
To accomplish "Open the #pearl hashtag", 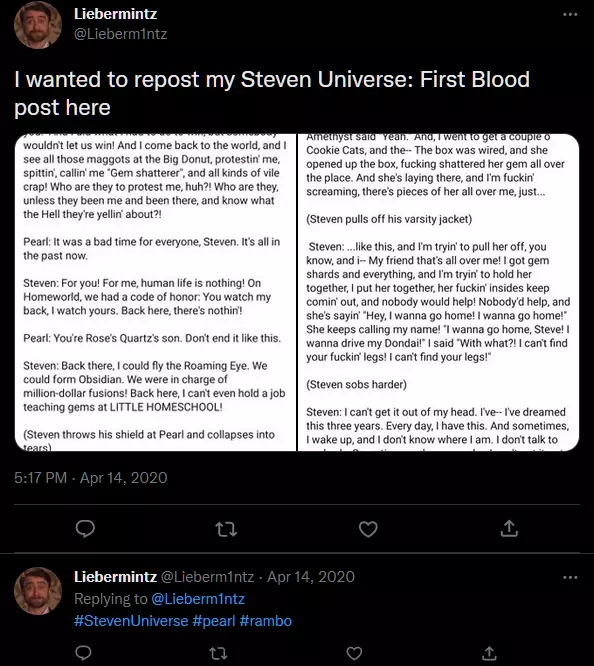I will click(x=214, y=621).
